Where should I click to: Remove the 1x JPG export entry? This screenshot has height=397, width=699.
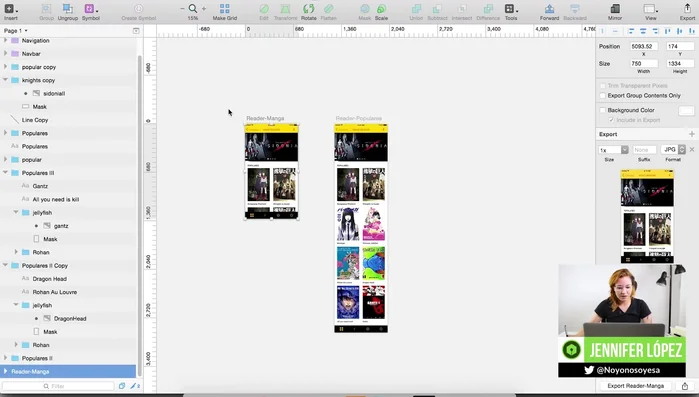click(692, 150)
